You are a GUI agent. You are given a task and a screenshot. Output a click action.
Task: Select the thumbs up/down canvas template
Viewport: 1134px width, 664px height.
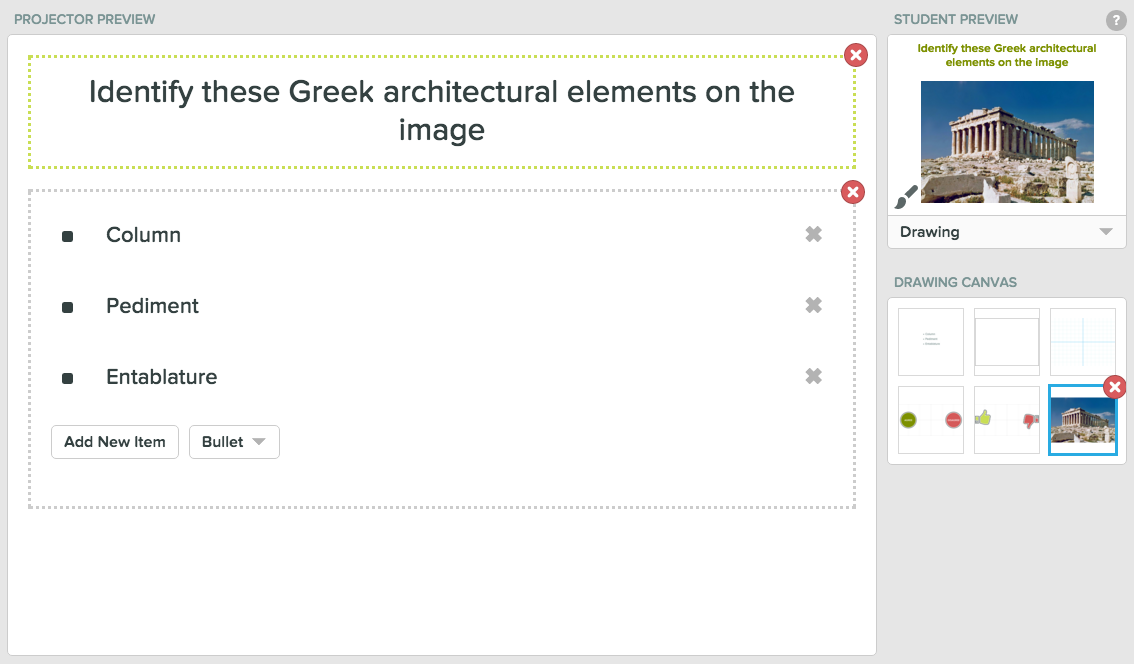tap(1006, 419)
